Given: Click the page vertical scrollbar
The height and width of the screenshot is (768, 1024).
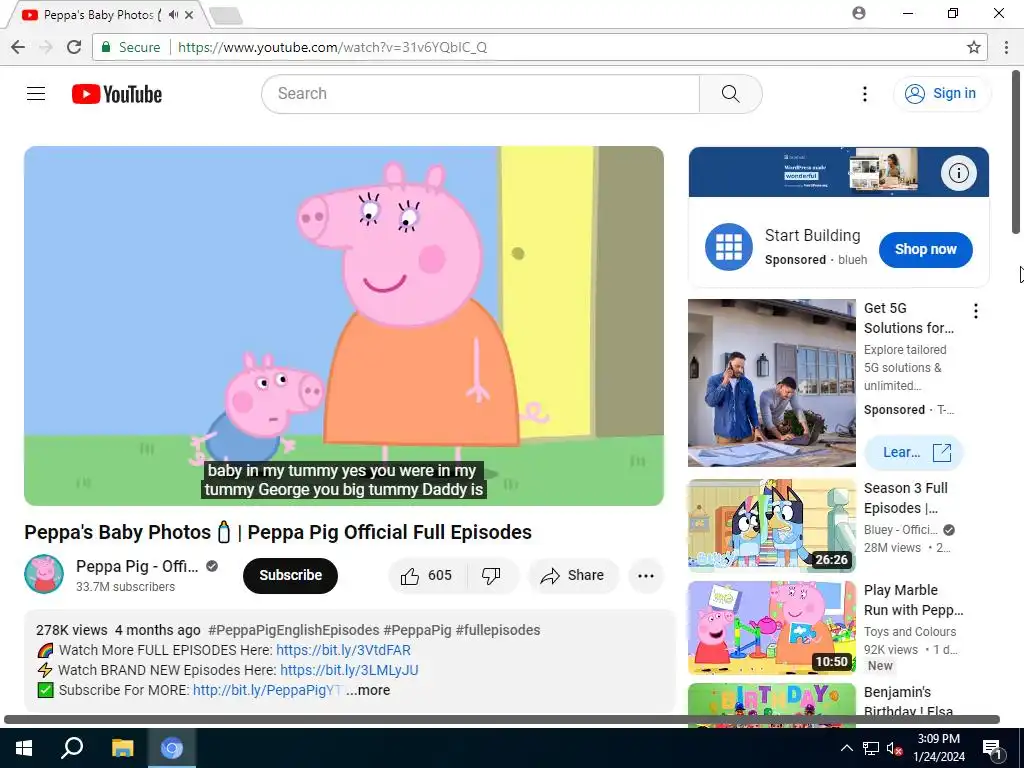Looking at the screenshot, I should click(1016, 152).
